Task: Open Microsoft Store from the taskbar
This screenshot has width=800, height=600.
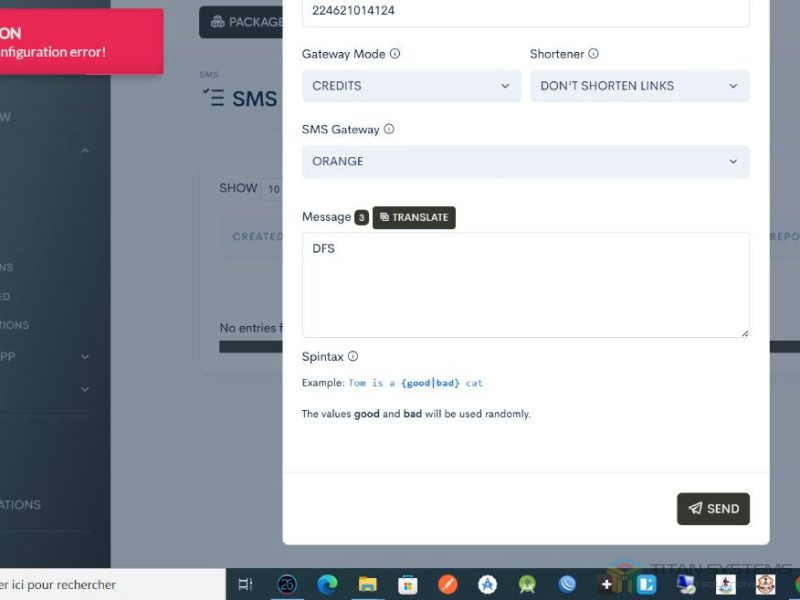Action: (407, 584)
